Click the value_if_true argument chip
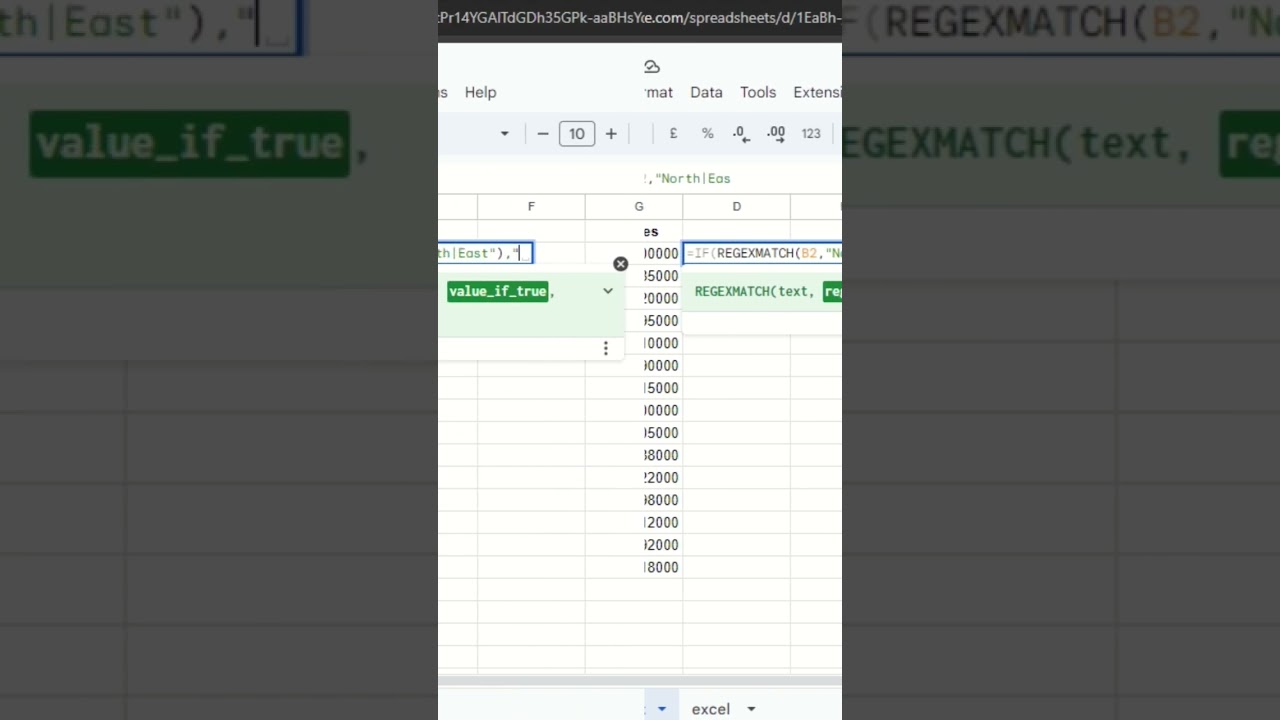Viewport: 1280px width, 720px height. (x=498, y=291)
